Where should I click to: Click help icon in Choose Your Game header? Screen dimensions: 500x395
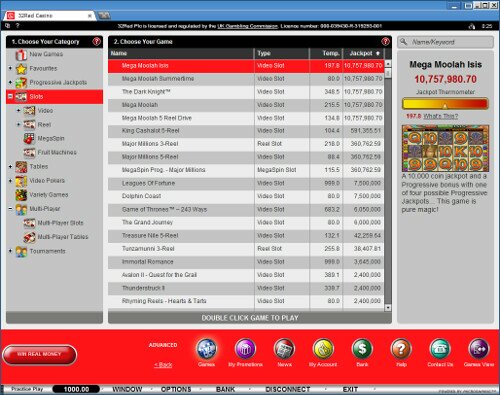click(385, 41)
